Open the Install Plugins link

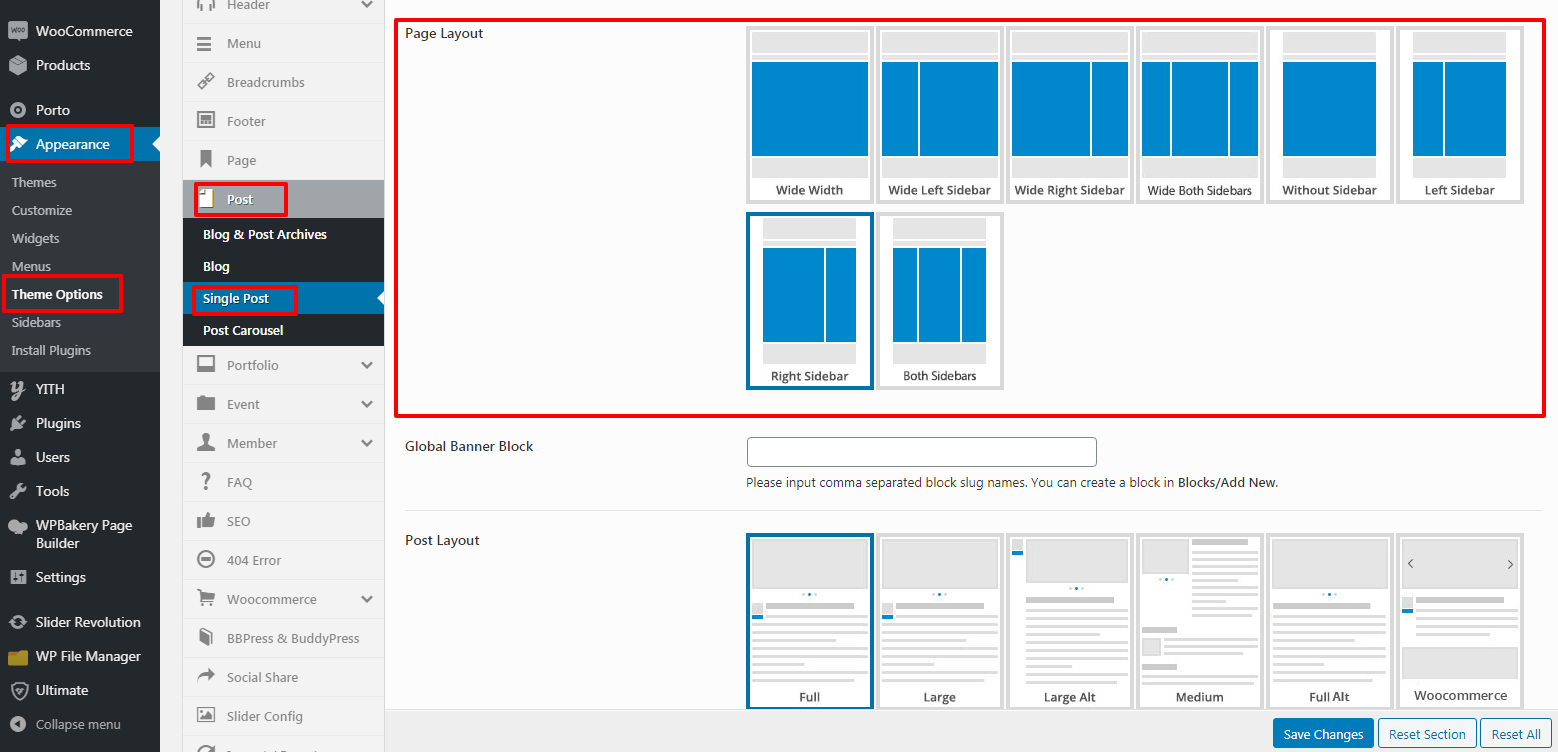point(51,350)
